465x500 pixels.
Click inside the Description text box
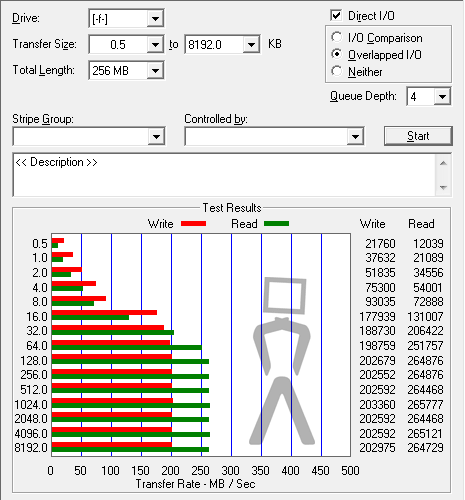click(x=224, y=175)
